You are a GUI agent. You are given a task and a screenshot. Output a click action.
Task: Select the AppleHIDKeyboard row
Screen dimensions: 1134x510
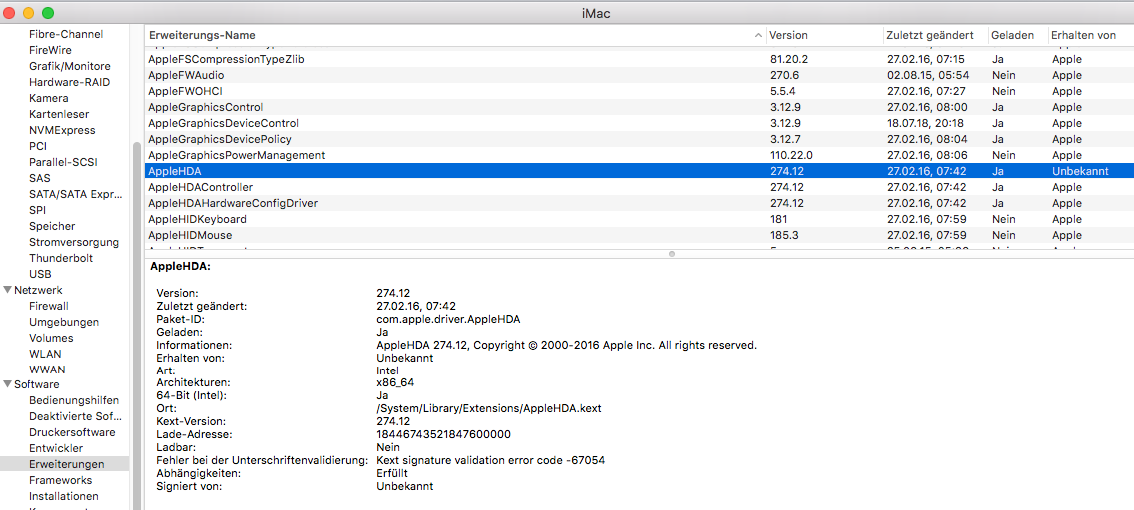(197, 219)
